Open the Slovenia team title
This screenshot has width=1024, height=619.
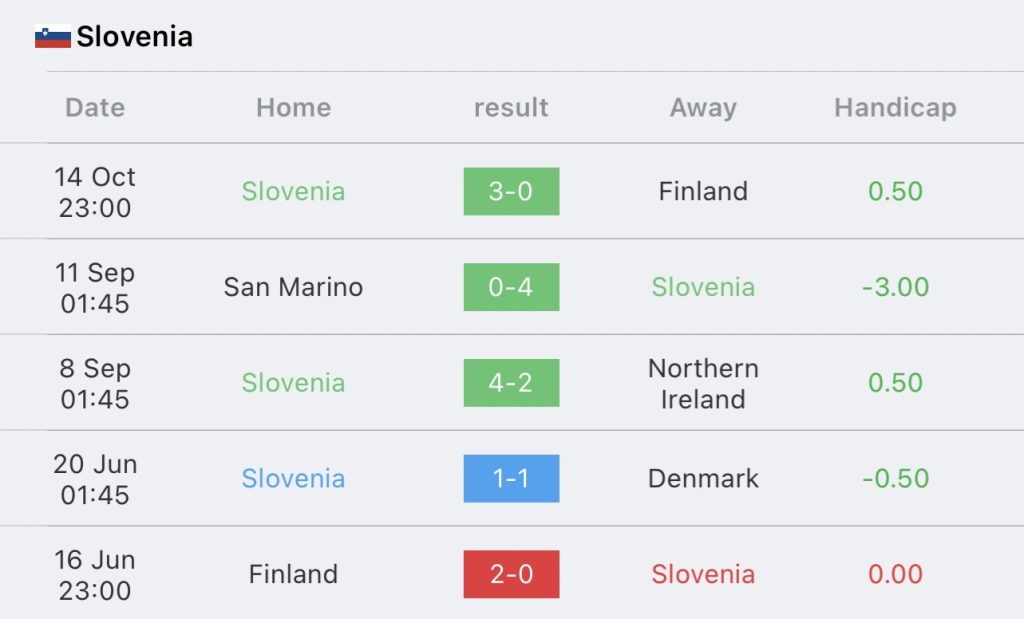(x=135, y=37)
